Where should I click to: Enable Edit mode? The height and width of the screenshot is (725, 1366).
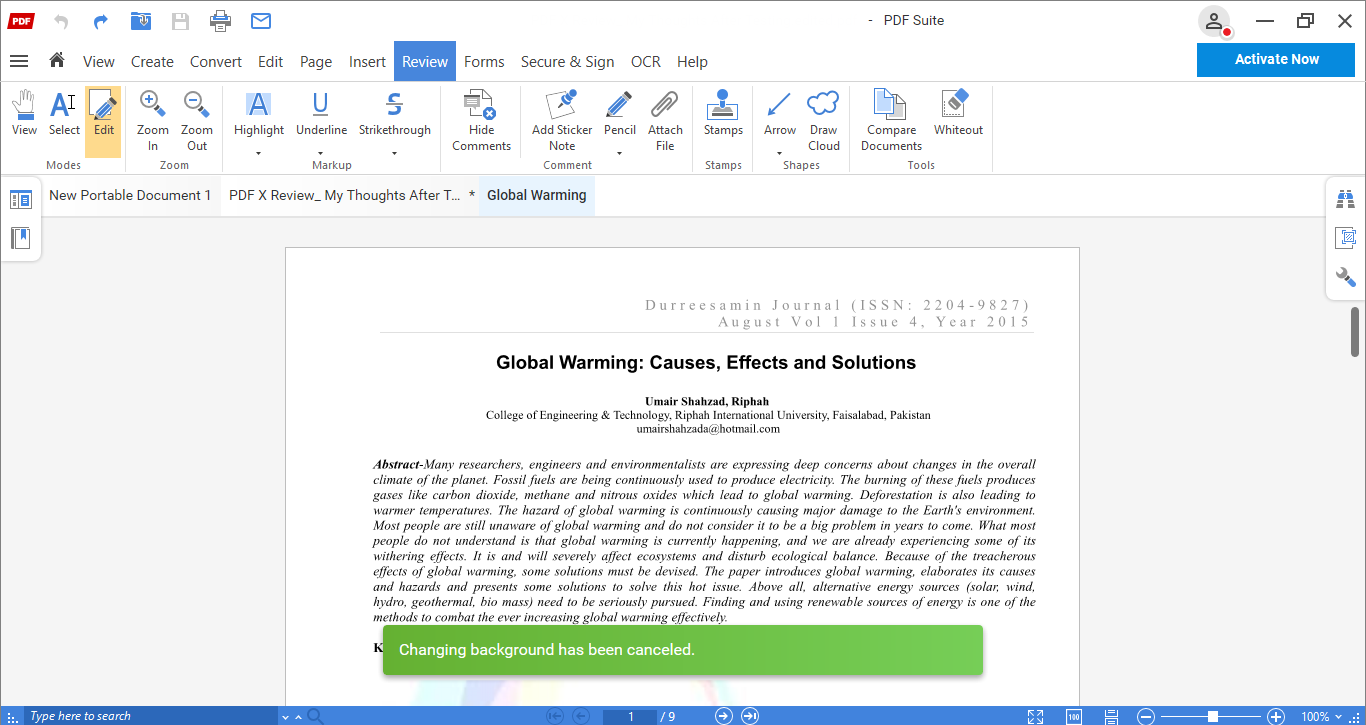pos(103,115)
